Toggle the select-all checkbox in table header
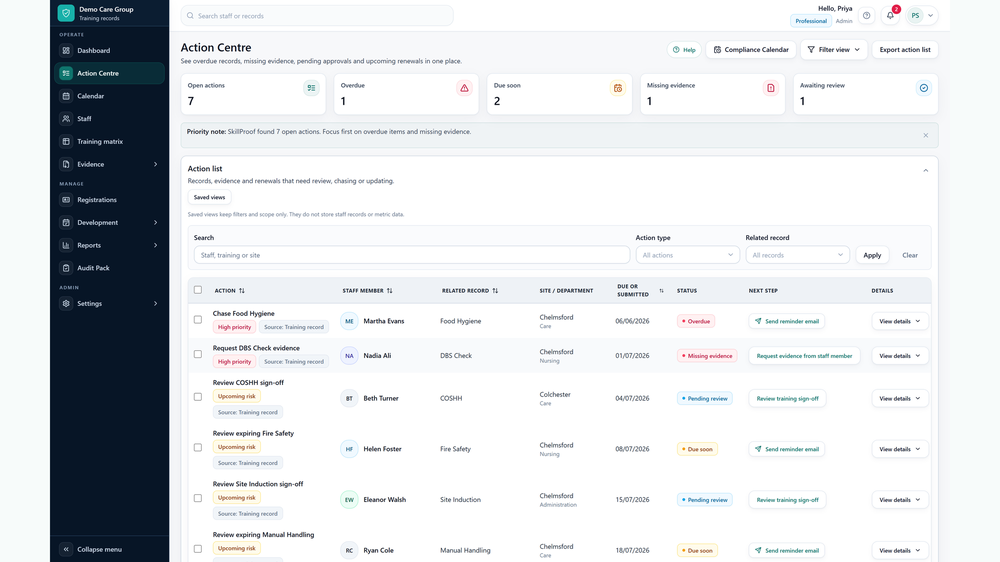 198,290
